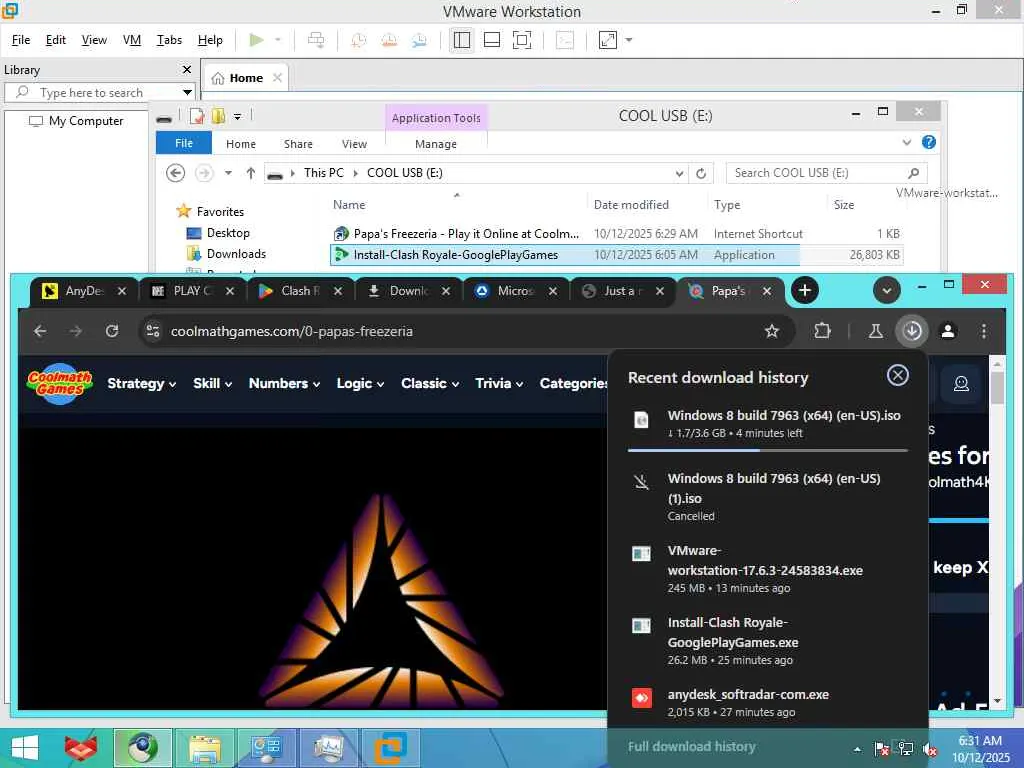This screenshot has height=768, width=1024.
Task: Open VMware View menu
Action: pos(94,40)
